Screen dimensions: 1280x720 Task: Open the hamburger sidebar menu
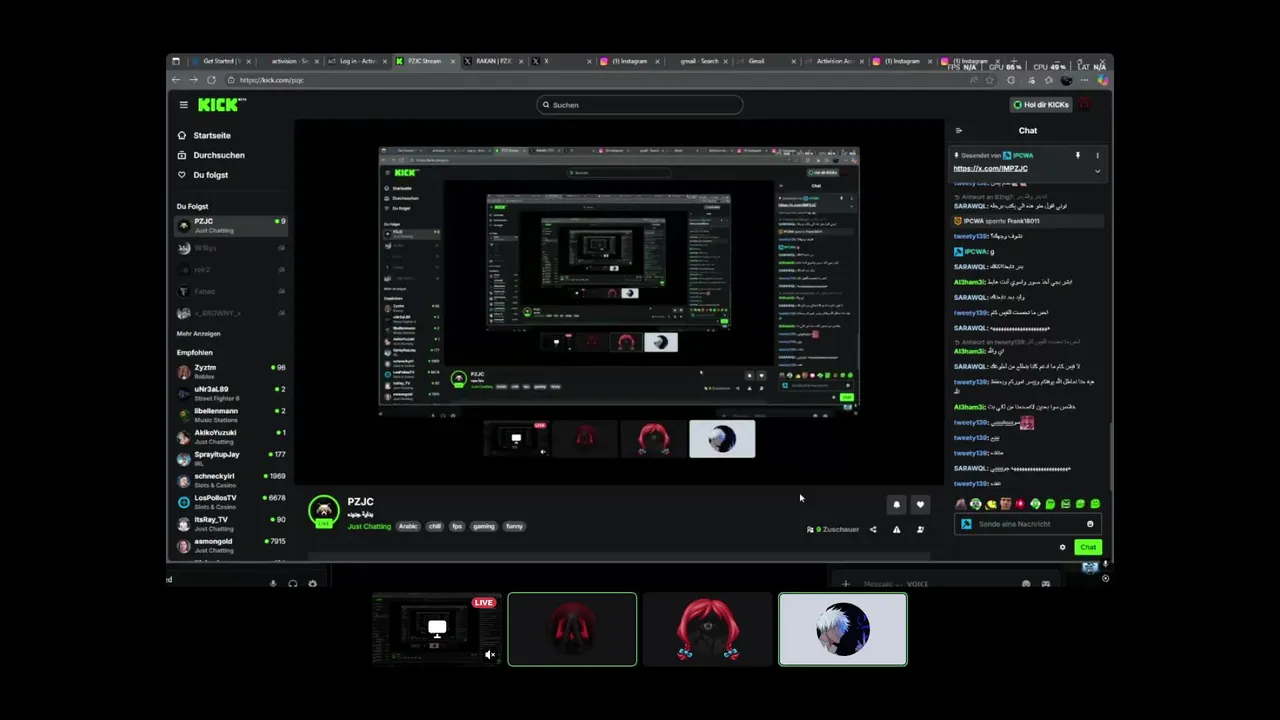183,105
